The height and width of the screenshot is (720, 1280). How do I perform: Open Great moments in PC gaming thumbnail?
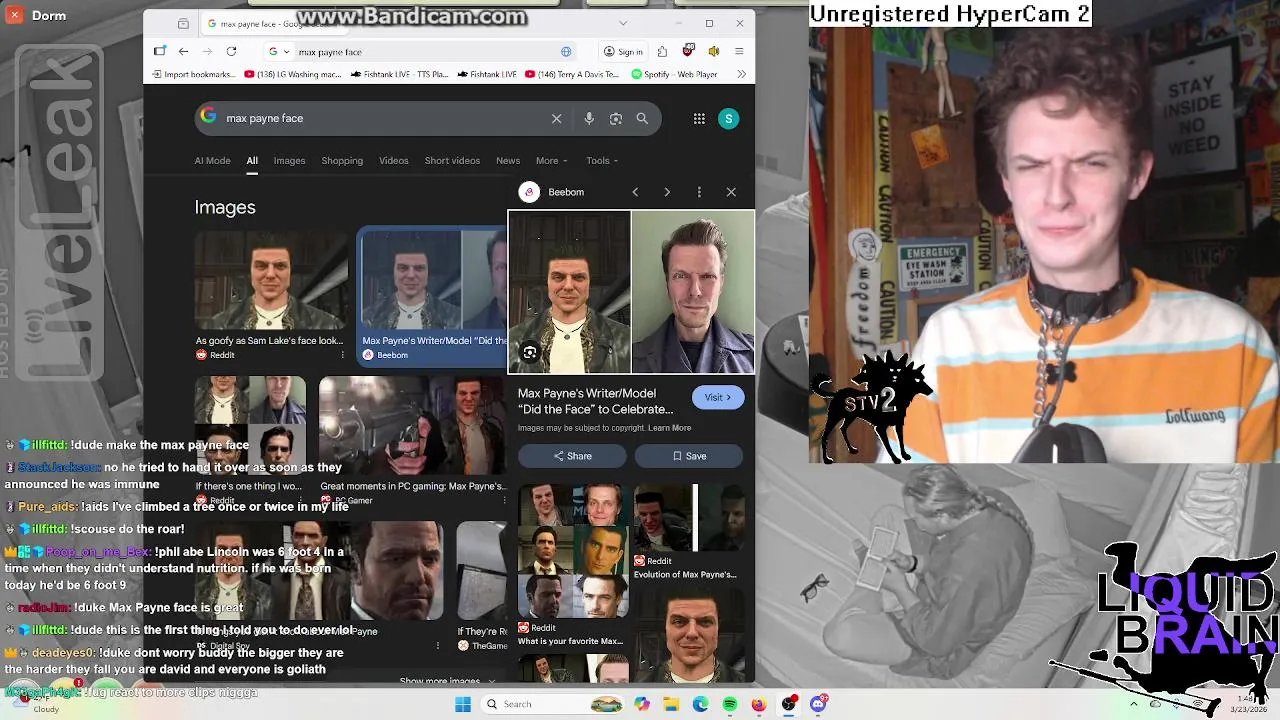[x=412, y=425]
